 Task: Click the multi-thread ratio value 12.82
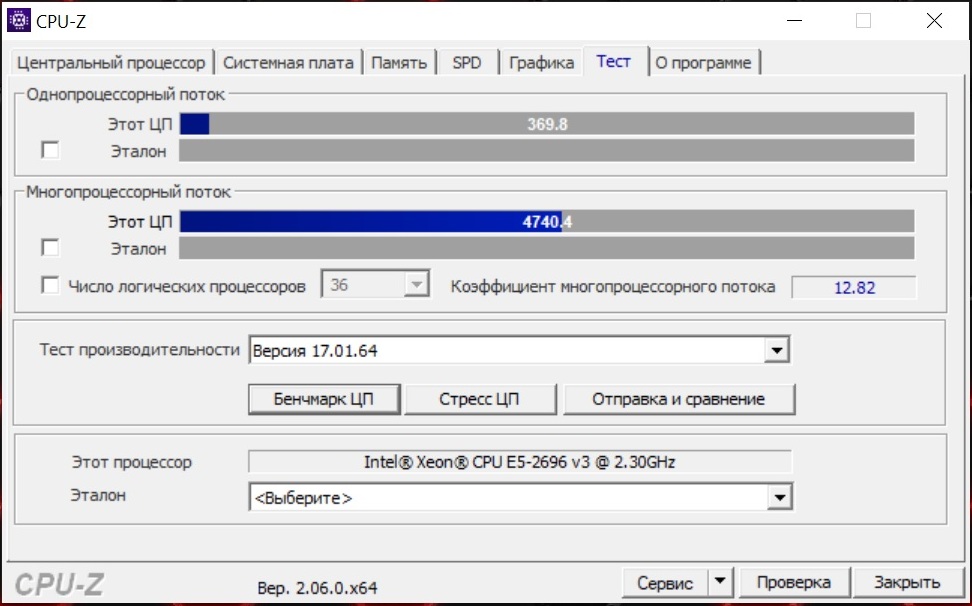click(x=854, y=288)
